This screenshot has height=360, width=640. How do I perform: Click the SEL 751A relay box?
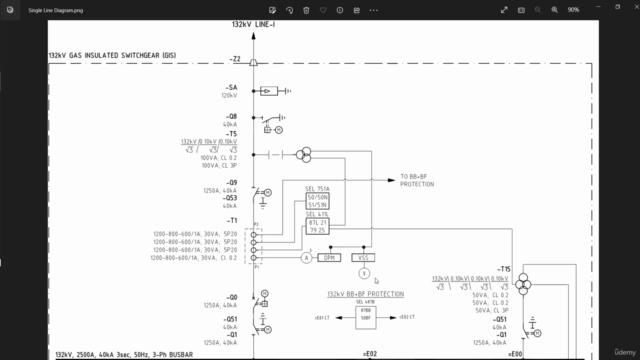pos(318,201)
